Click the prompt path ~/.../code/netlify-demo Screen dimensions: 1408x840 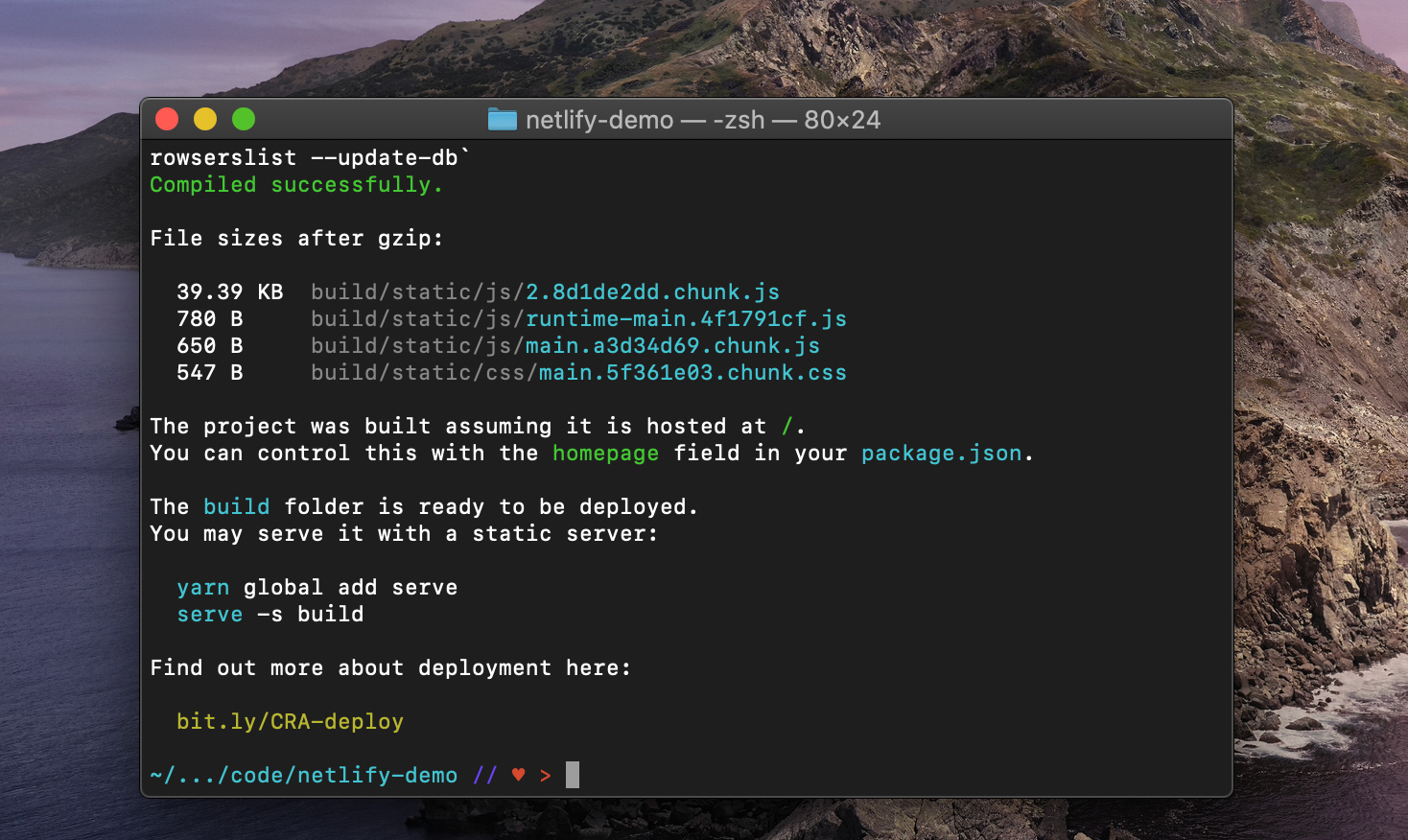point(302,775)
